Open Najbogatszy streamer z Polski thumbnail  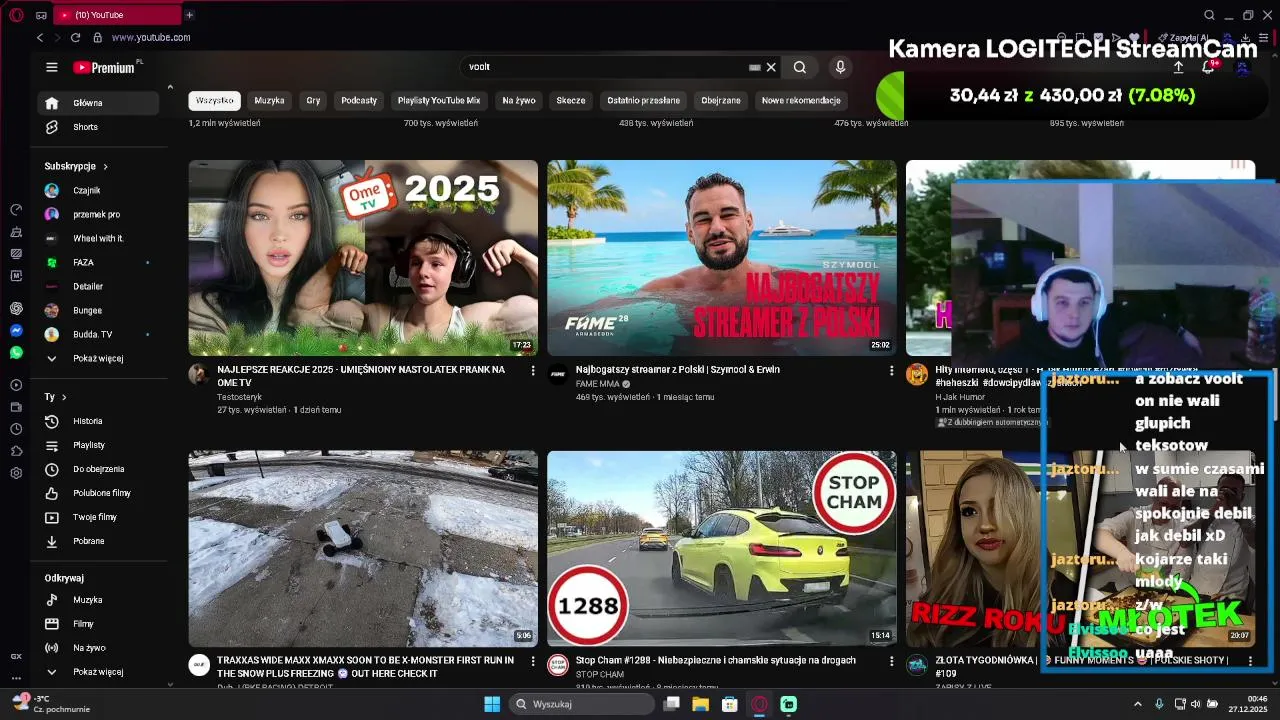click(x=722, y=258)
